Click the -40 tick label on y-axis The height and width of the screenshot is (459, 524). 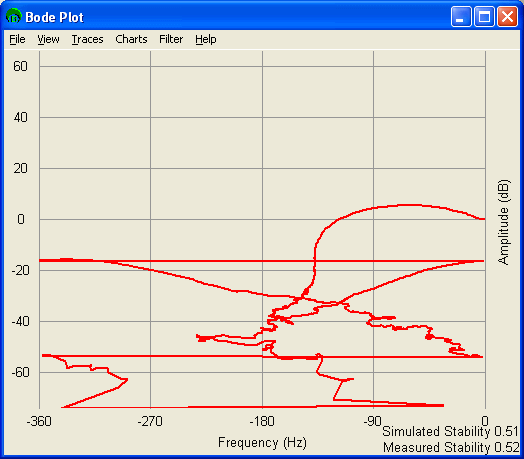19,321
